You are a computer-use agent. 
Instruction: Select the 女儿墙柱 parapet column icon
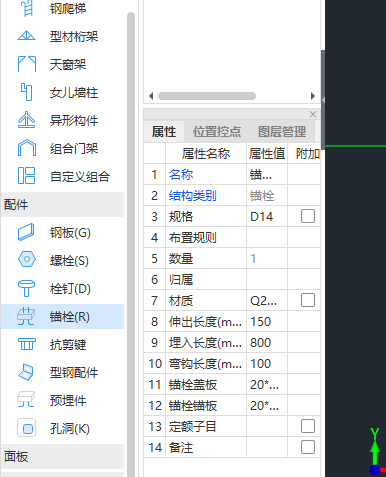coord(27,92)
